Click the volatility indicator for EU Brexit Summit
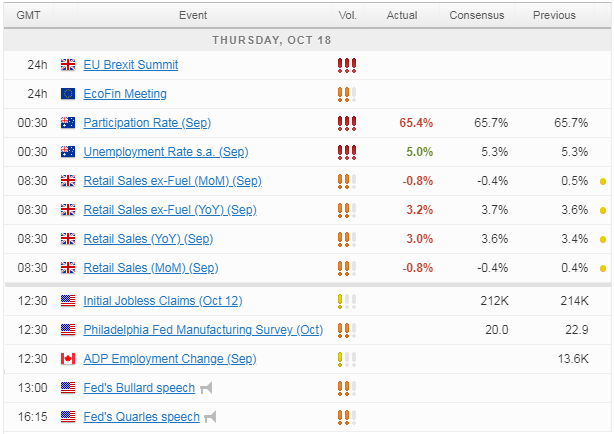Screen dimensions: 614x434 pos(347,65)
